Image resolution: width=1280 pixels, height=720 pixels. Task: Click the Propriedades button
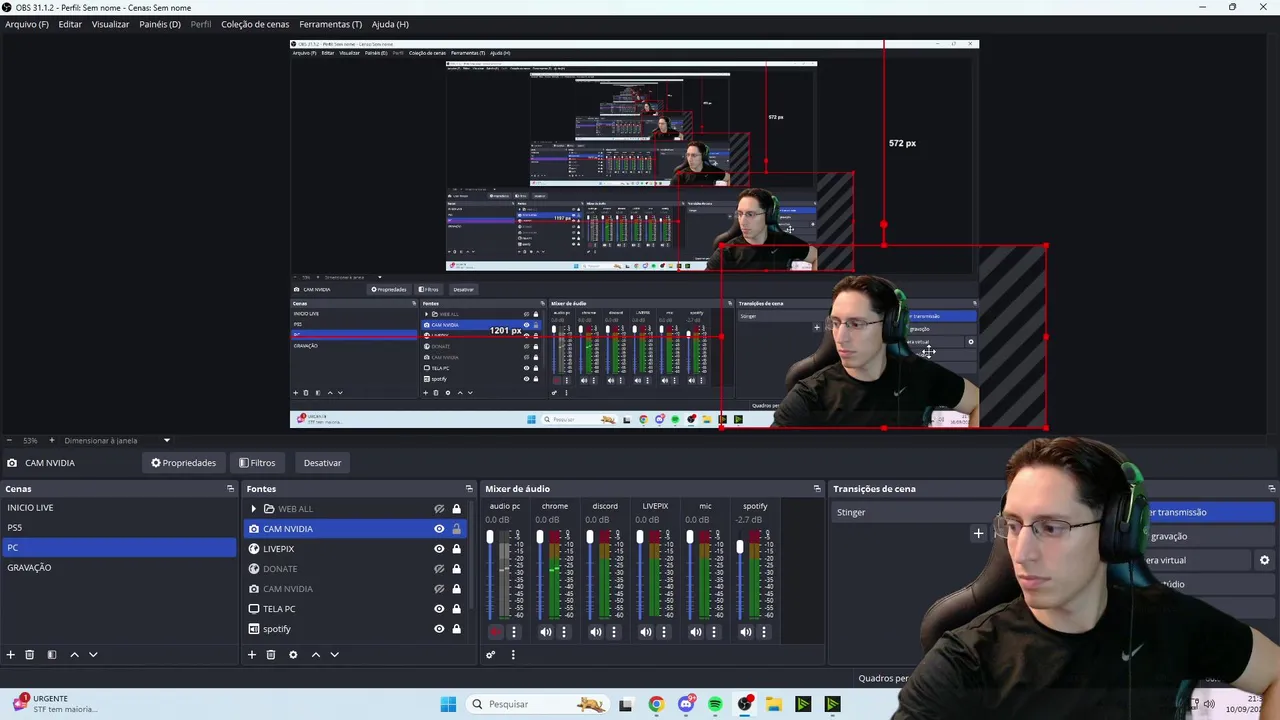click(184, 463)
